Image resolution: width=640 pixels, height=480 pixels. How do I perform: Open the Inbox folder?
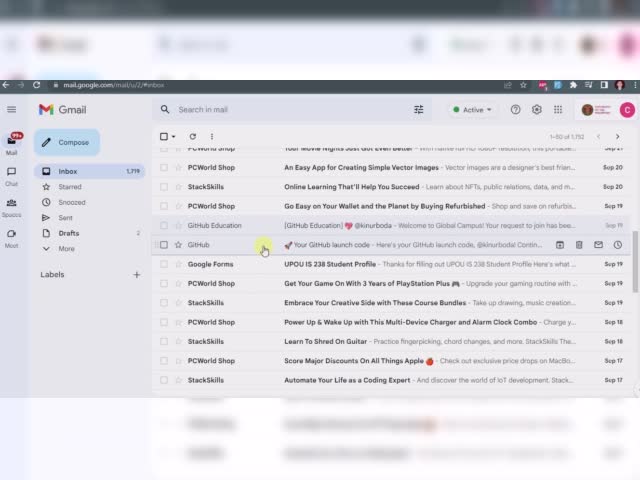(89, 171)
